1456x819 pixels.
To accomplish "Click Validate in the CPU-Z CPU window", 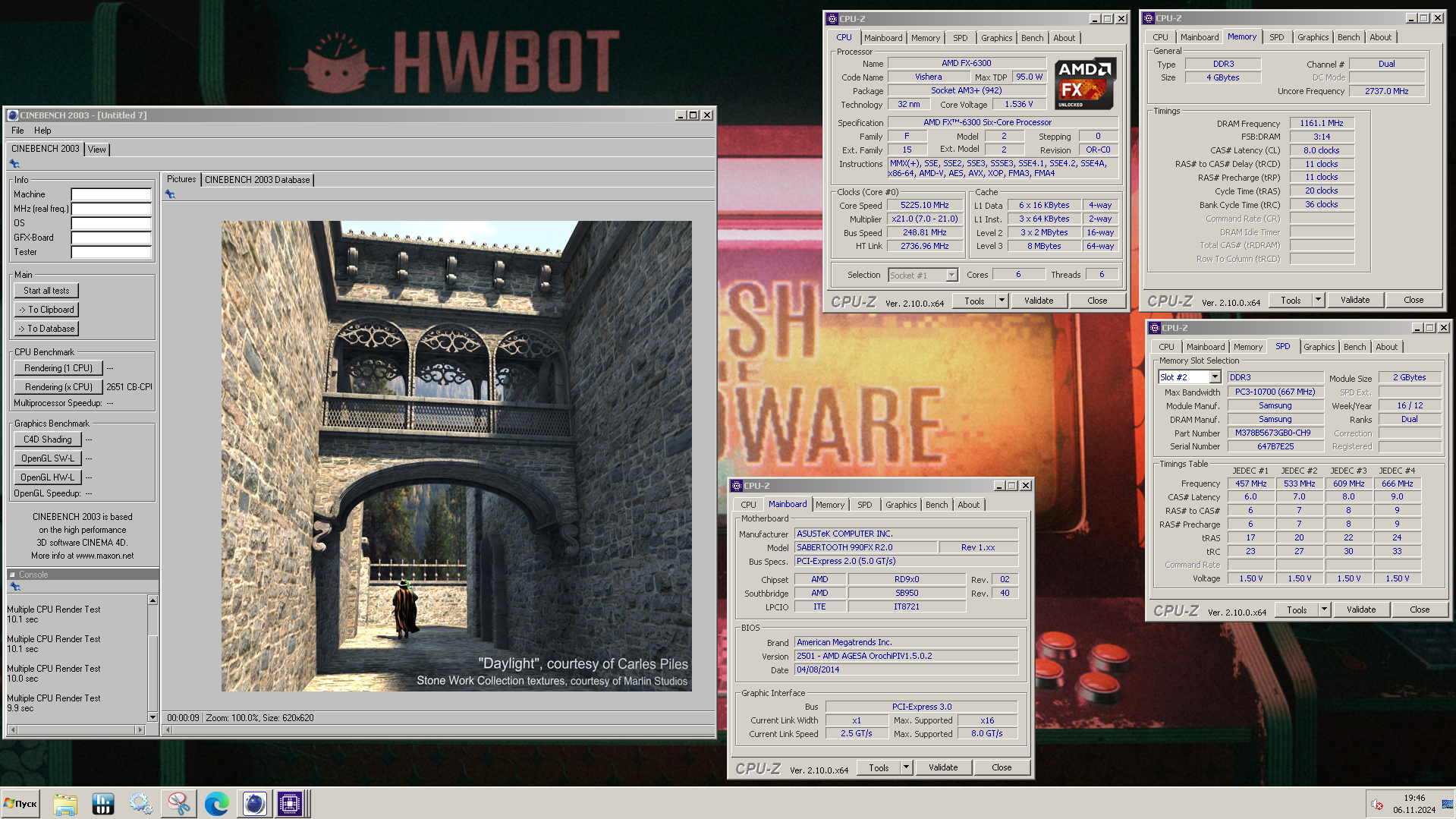I will pos(1039,301).
